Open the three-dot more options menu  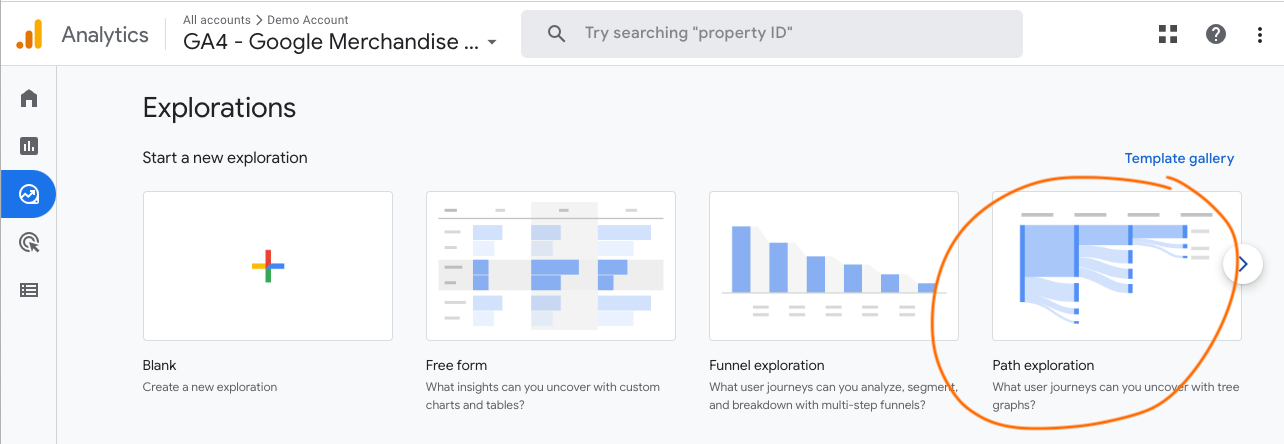pyautogui.click(x=1260, y=34)
